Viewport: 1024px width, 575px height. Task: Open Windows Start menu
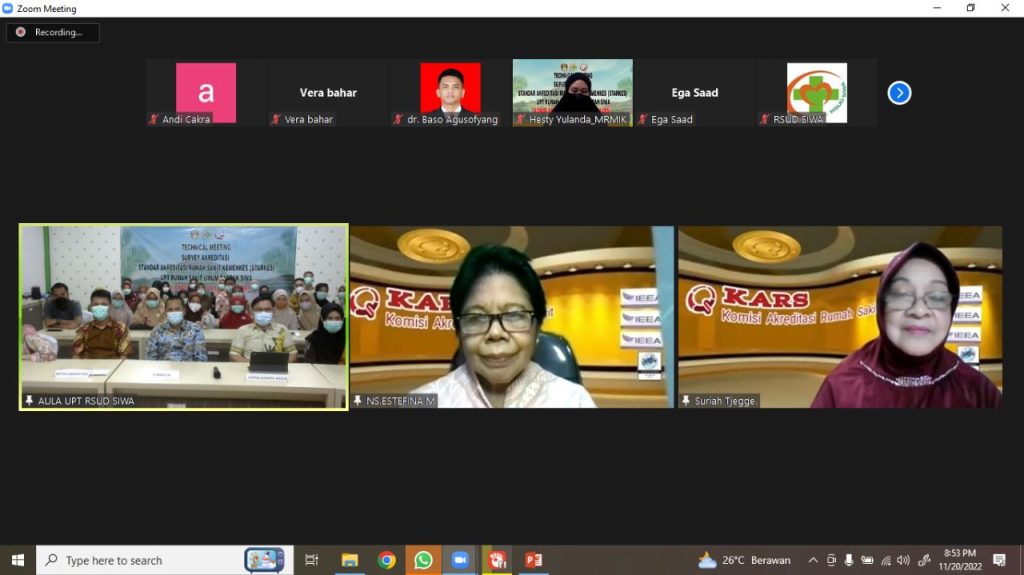click(17, 560)
